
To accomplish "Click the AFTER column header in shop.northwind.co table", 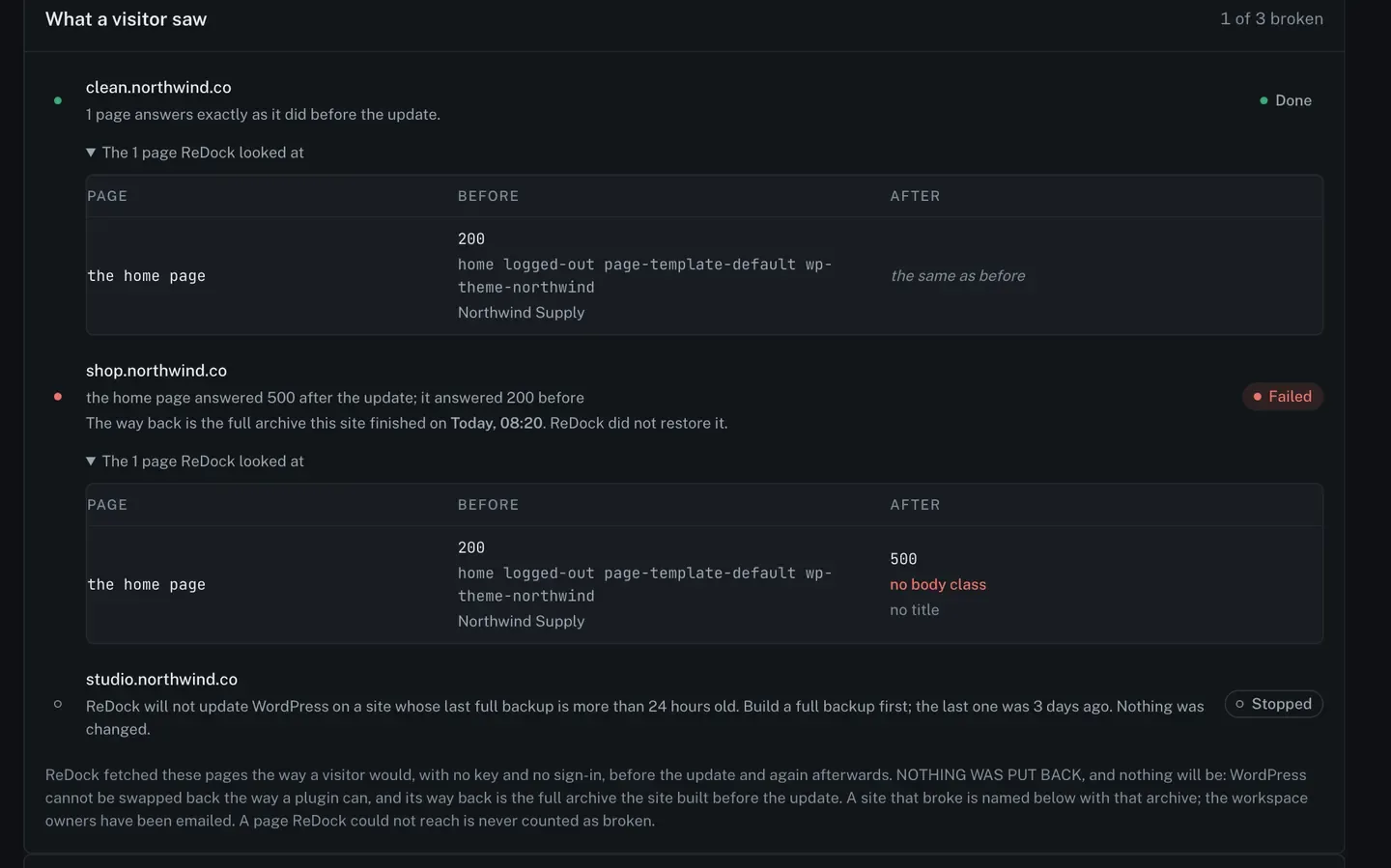I will tap(915, 505).
